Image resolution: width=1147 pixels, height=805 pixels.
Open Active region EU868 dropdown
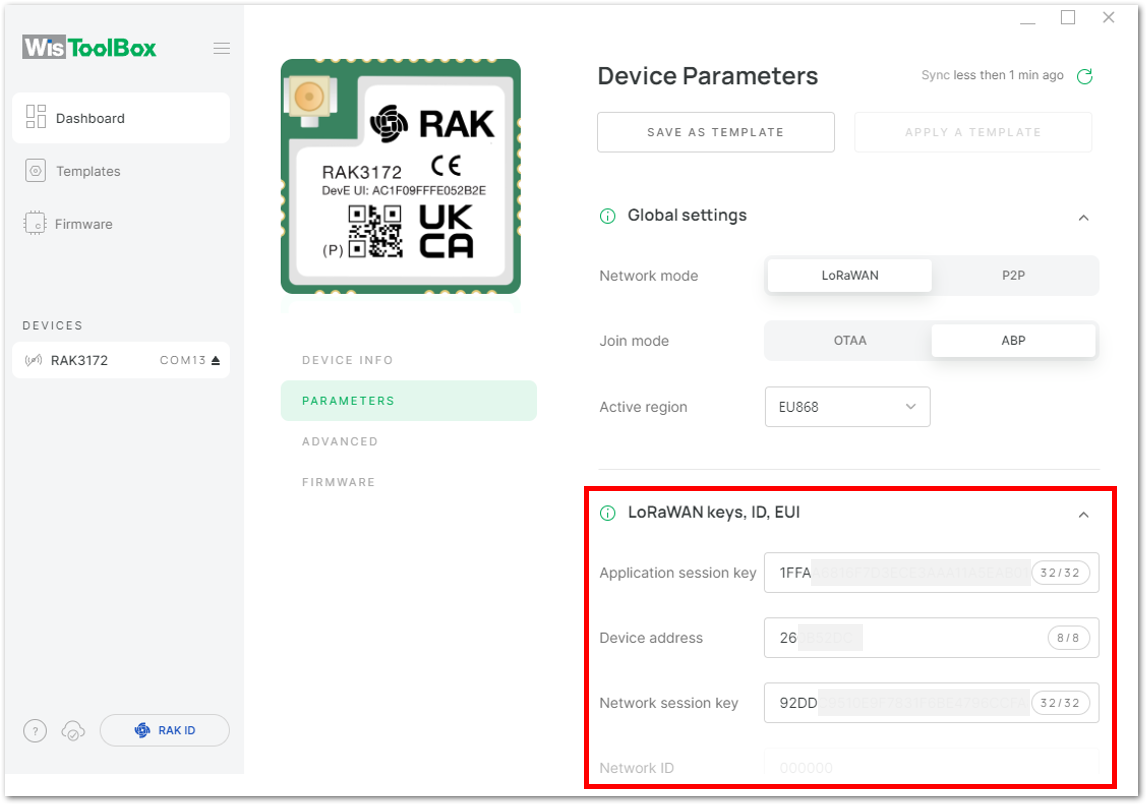pyautogui.click(x=848, y=407)
